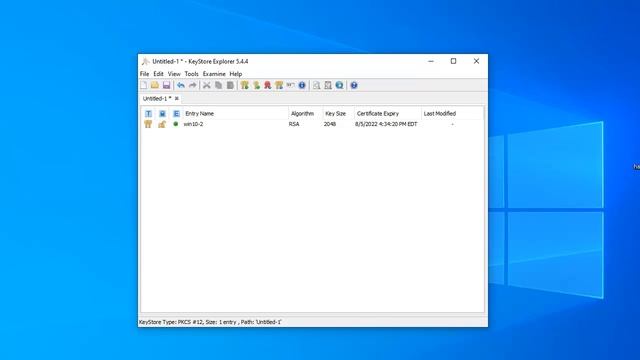This screenshot has height=360, width=640.
Task: Click the Examine Certificate magnifier icon
Action: (316, 85)
